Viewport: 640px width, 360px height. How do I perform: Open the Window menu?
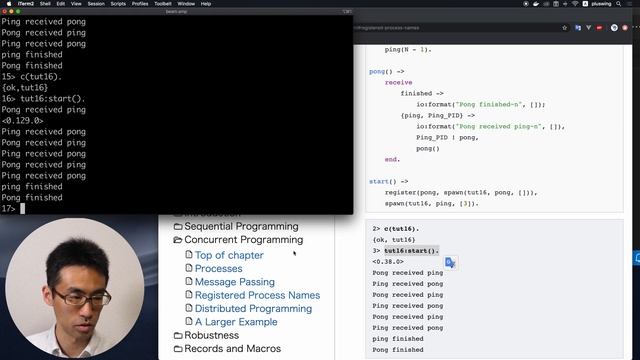186,4
